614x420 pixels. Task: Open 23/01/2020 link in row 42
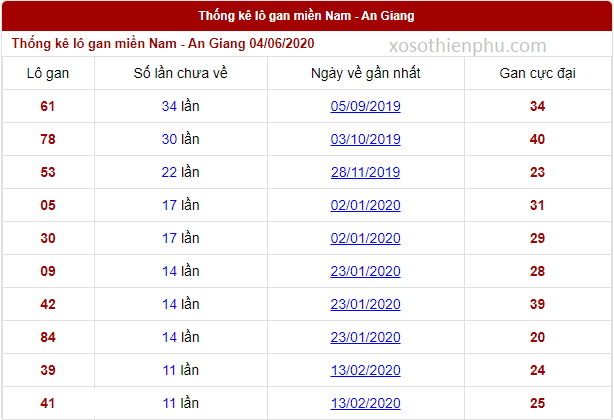pos(365,304)
